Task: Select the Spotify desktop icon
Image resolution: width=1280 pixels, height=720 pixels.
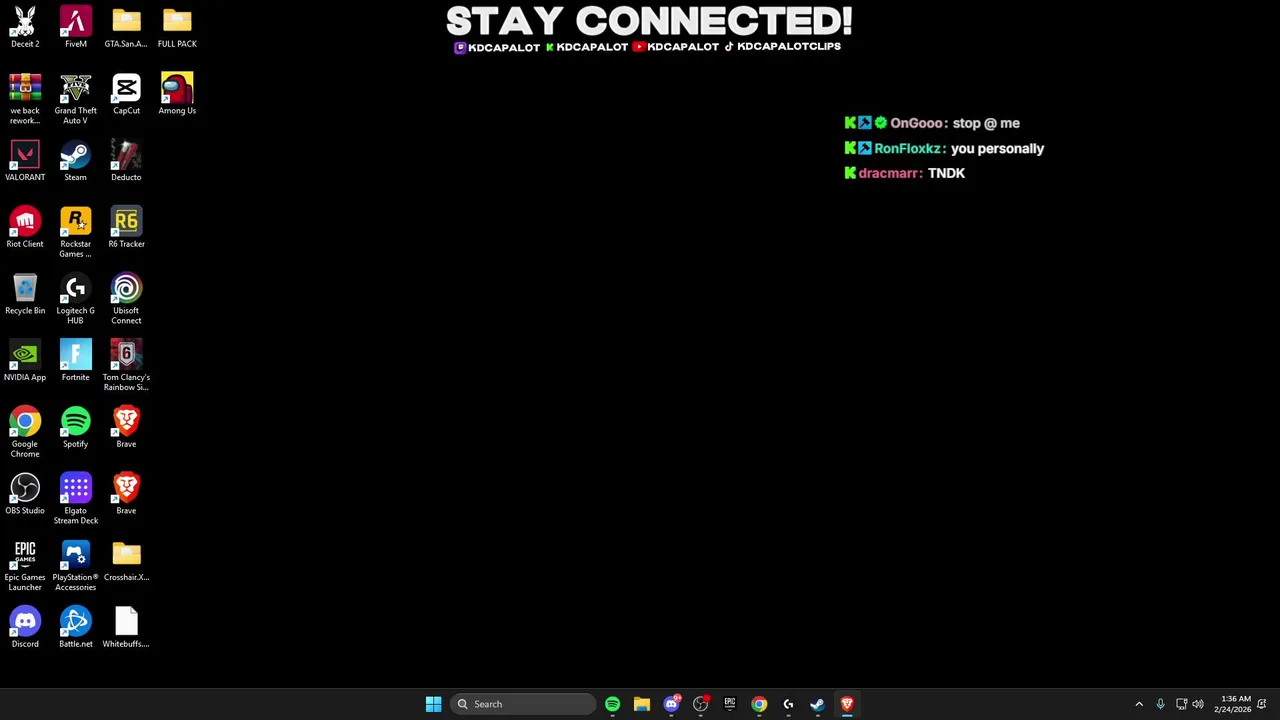Action: [x=75, y=427]
